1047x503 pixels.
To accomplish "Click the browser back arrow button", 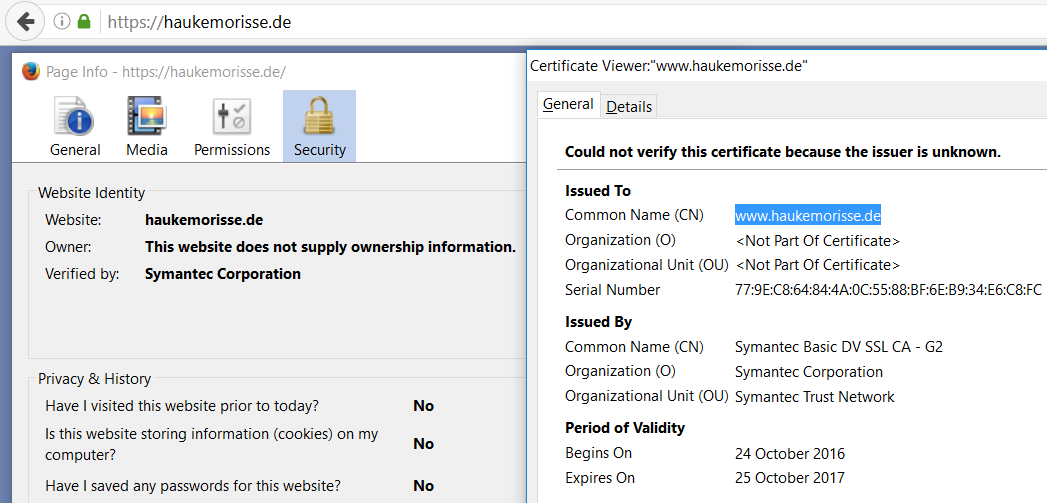I will [x=25, y=21].
